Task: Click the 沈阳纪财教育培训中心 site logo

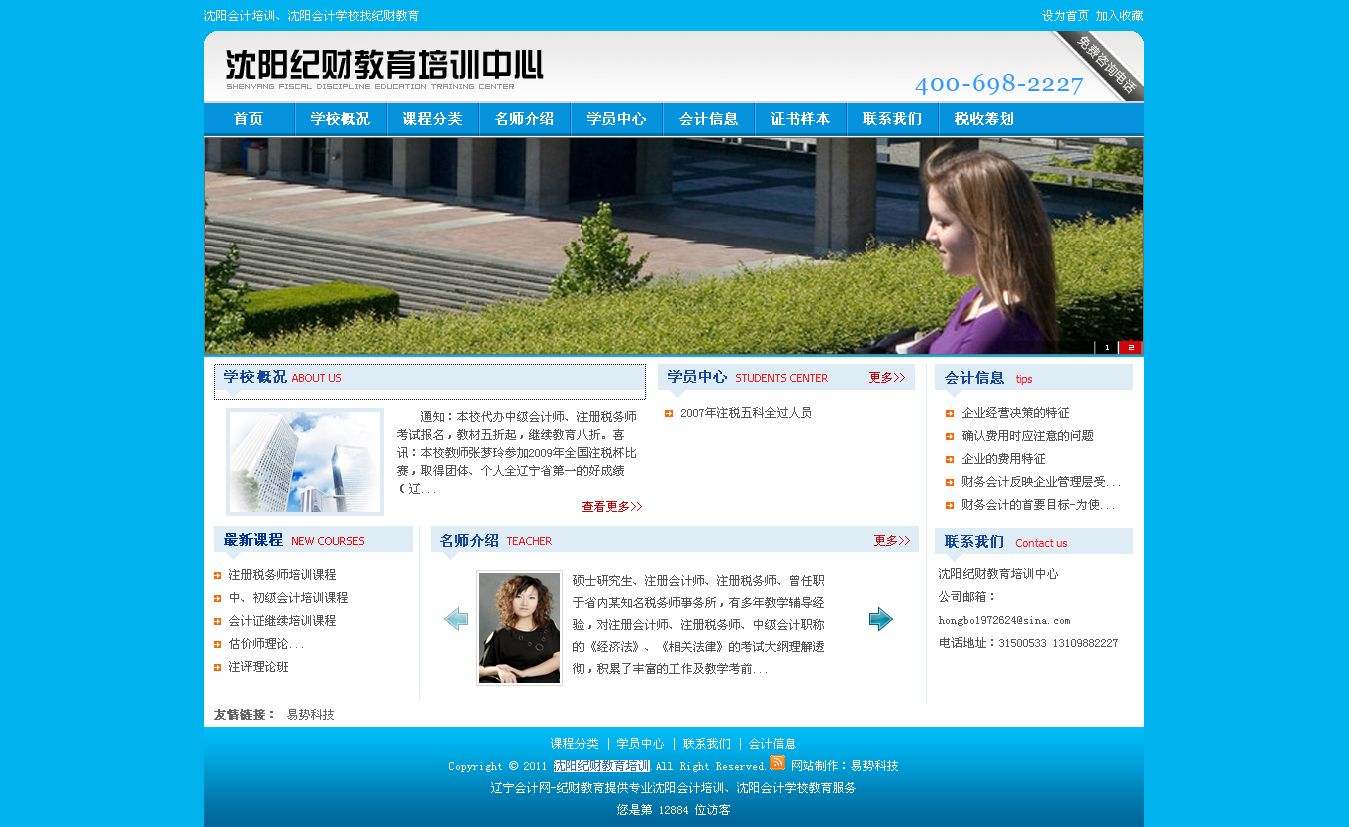Action: [x=384, y=67]
